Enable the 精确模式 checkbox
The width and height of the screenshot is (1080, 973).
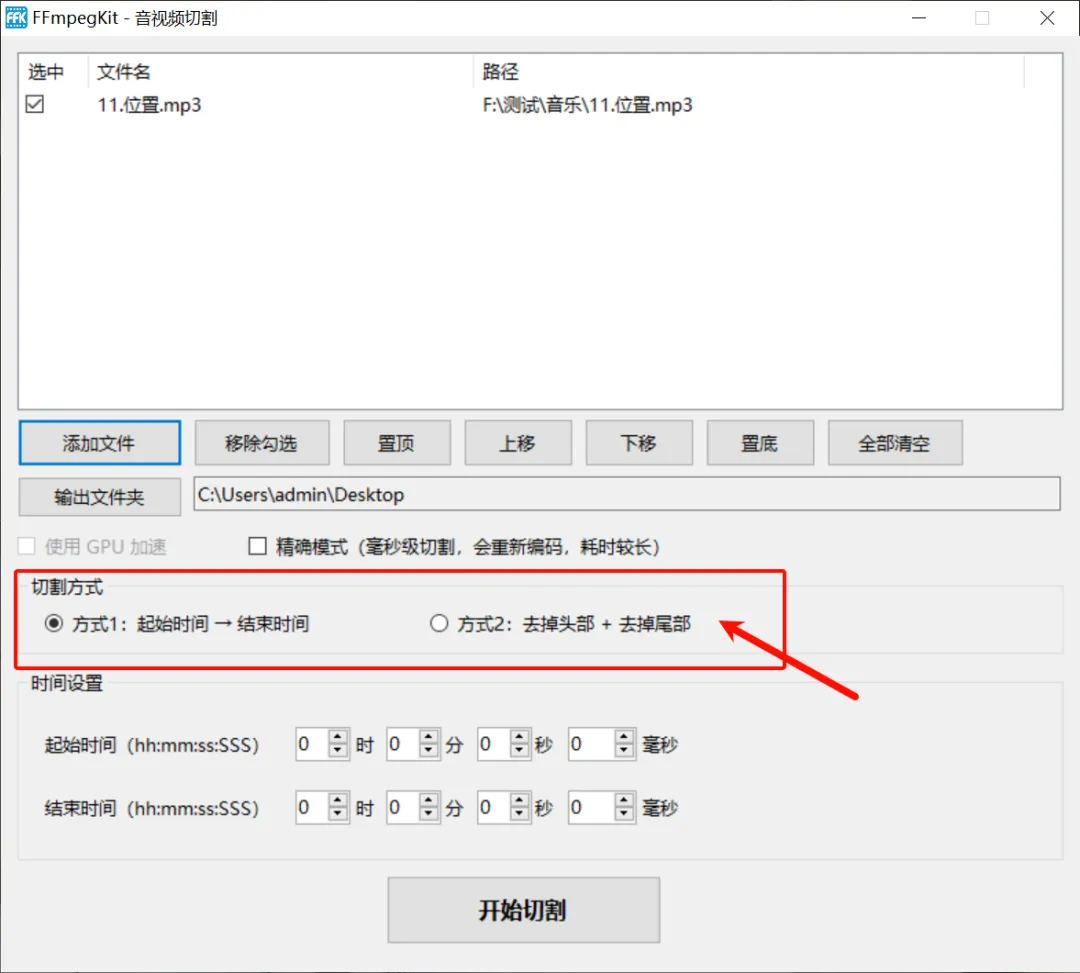[257, 546]
